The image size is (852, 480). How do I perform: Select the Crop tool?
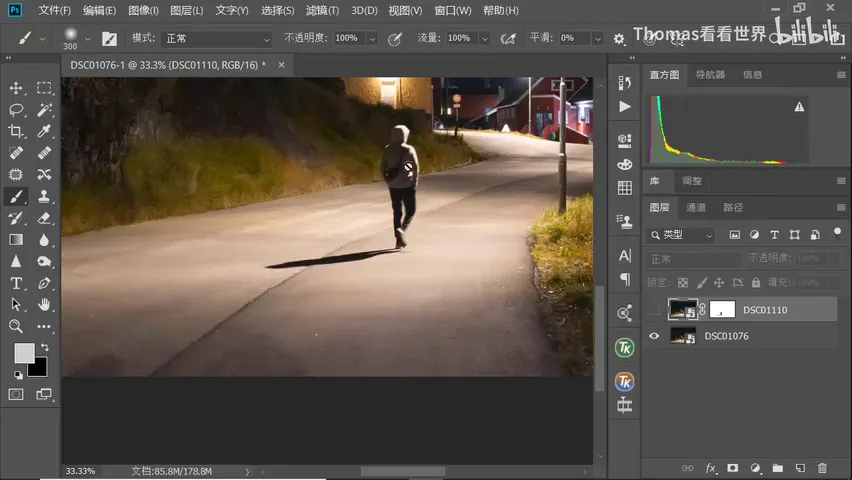tap(16, 131)
